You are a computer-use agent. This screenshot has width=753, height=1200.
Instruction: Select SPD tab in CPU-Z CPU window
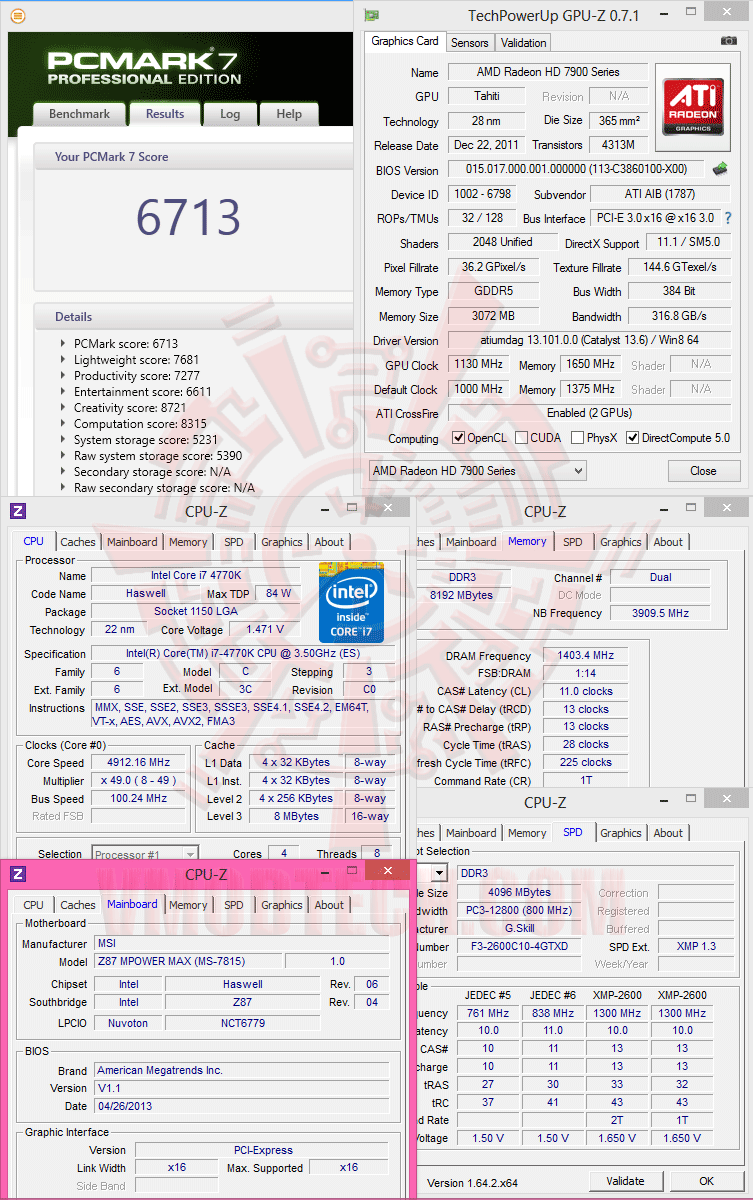point(233,542)
